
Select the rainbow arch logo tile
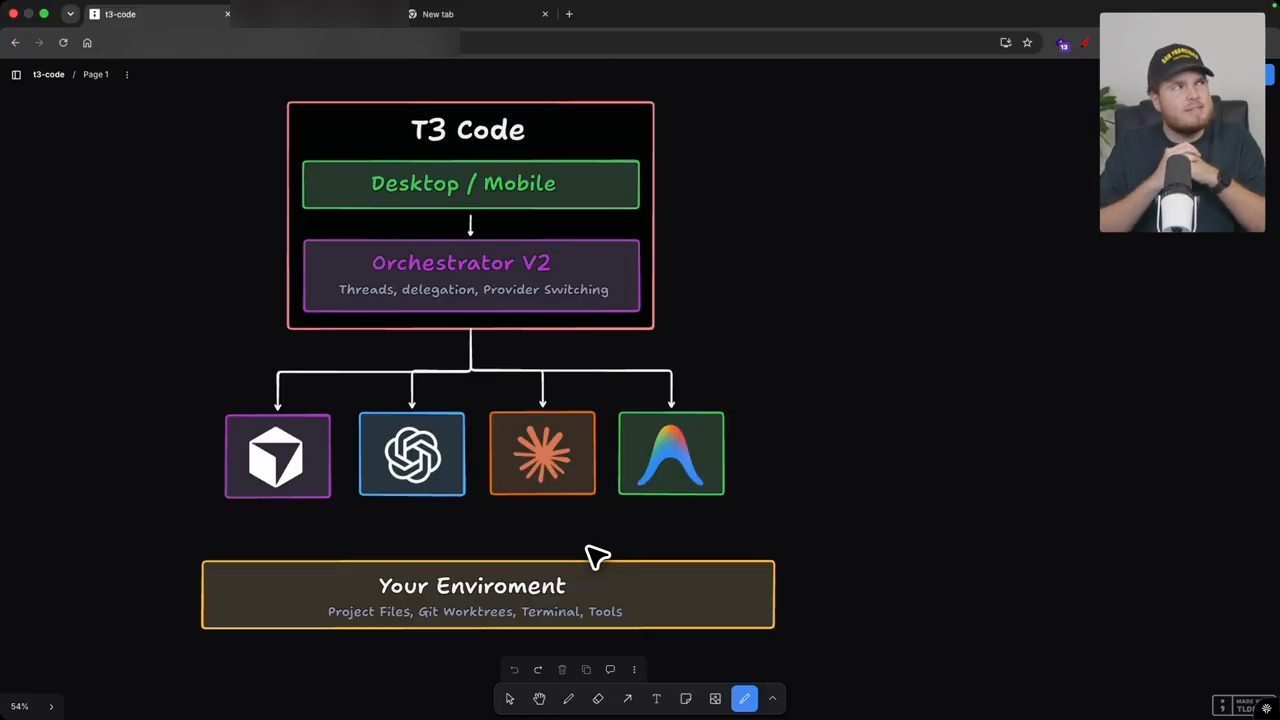[671, 453]
